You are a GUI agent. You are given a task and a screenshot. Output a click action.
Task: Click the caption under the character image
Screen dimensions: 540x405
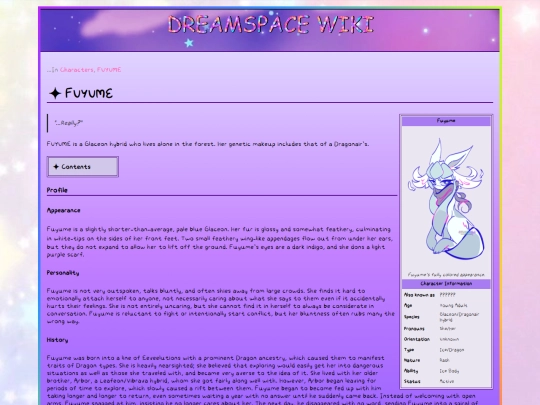tap(446, 275)
